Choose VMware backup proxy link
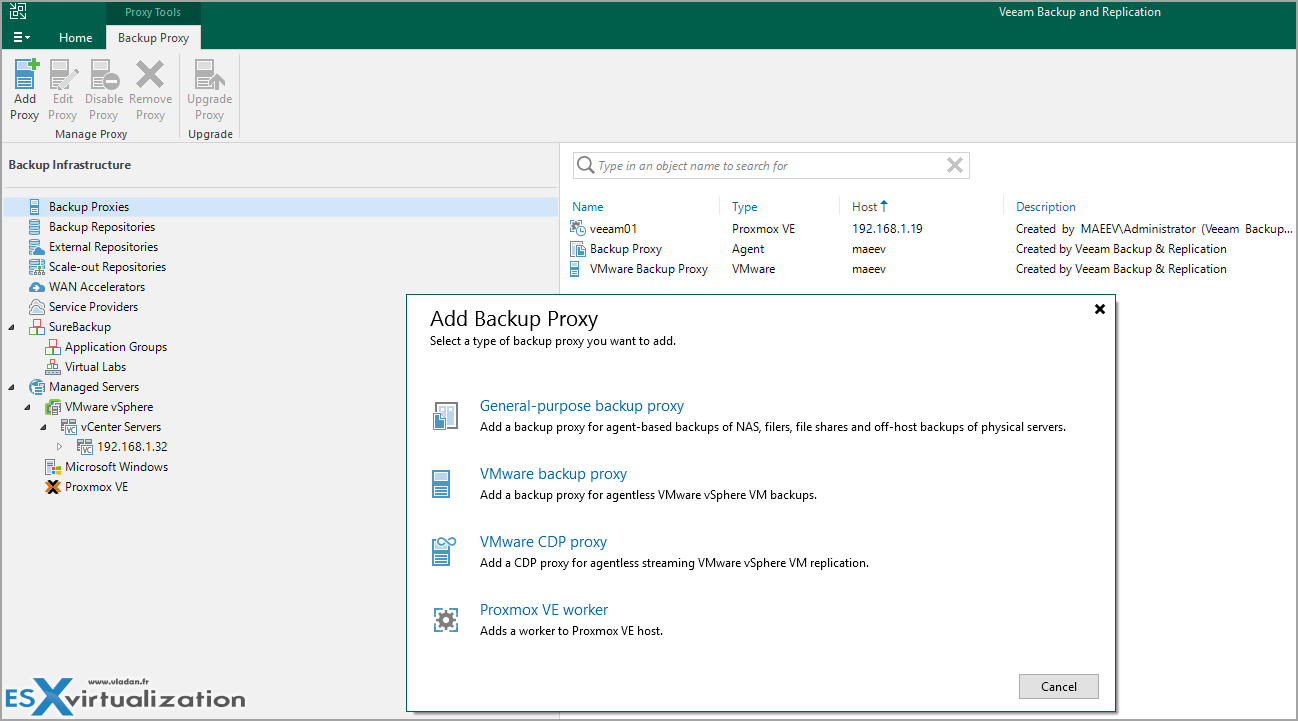Image resolution: width=1298 pixels, height=721 pixels. [x=553, y=474]
